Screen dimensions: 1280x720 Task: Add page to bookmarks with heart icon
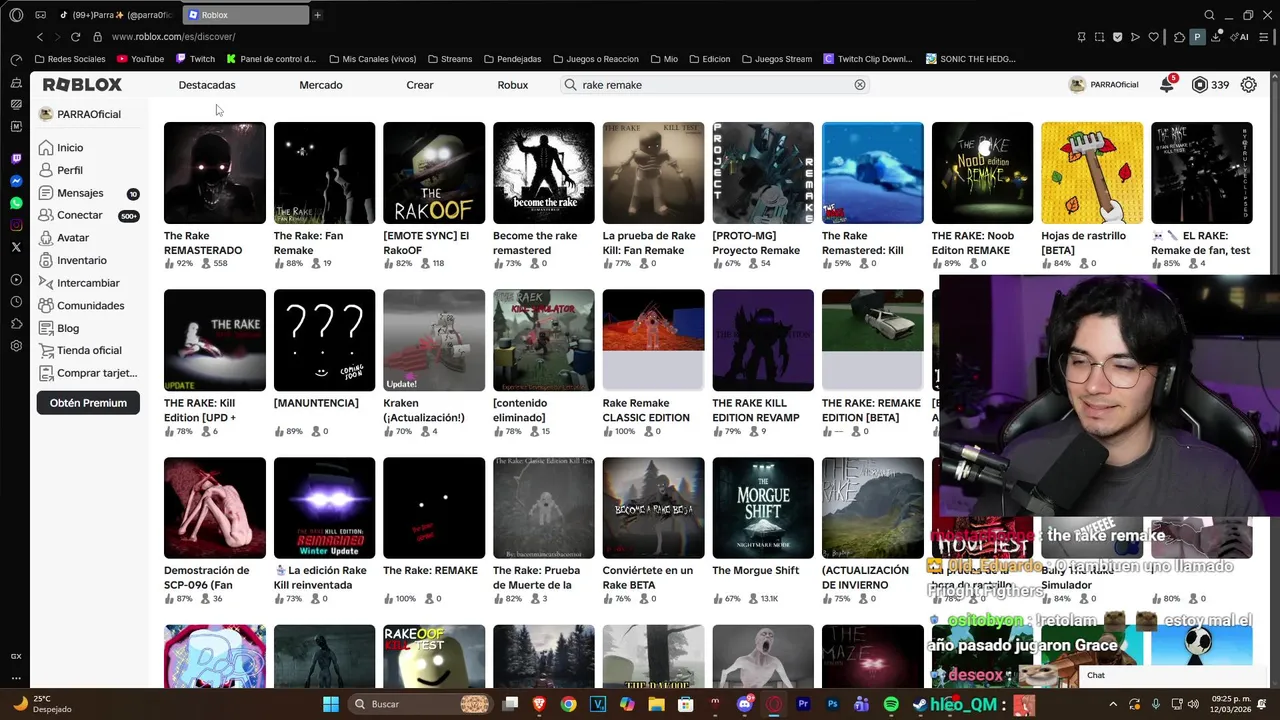pyautogui.click(x=1153, y=37)
